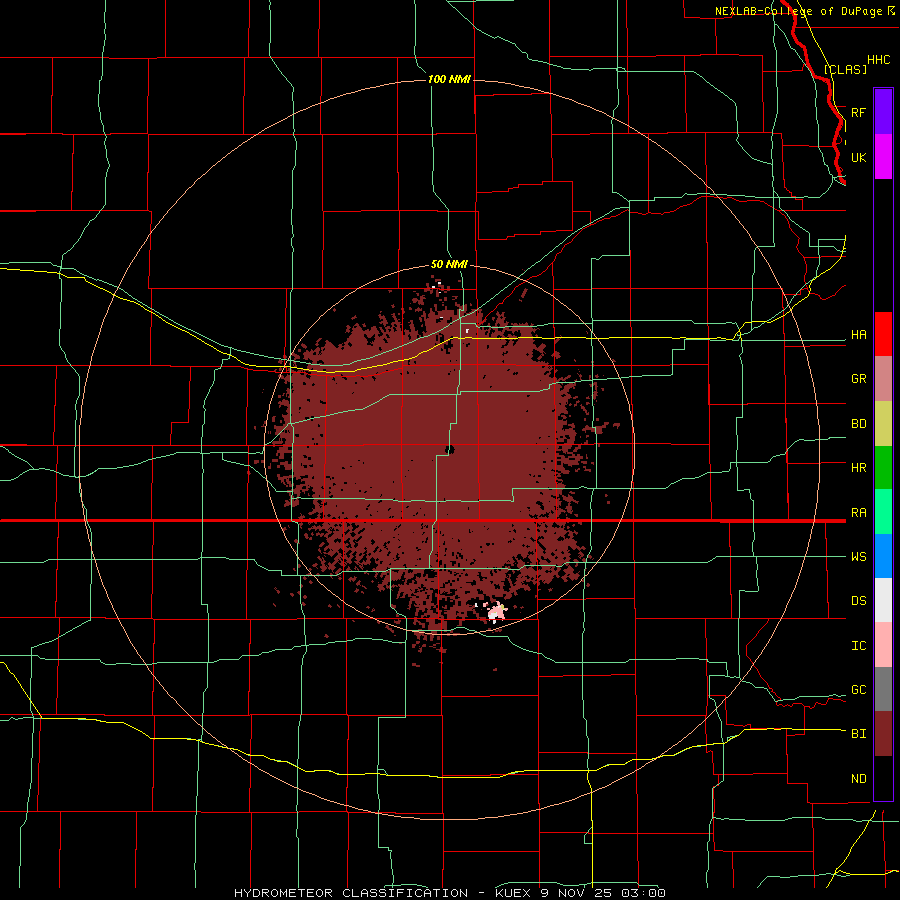
Task: Click the UK magenta legend swatch
Action: click(x=883, y=157)
